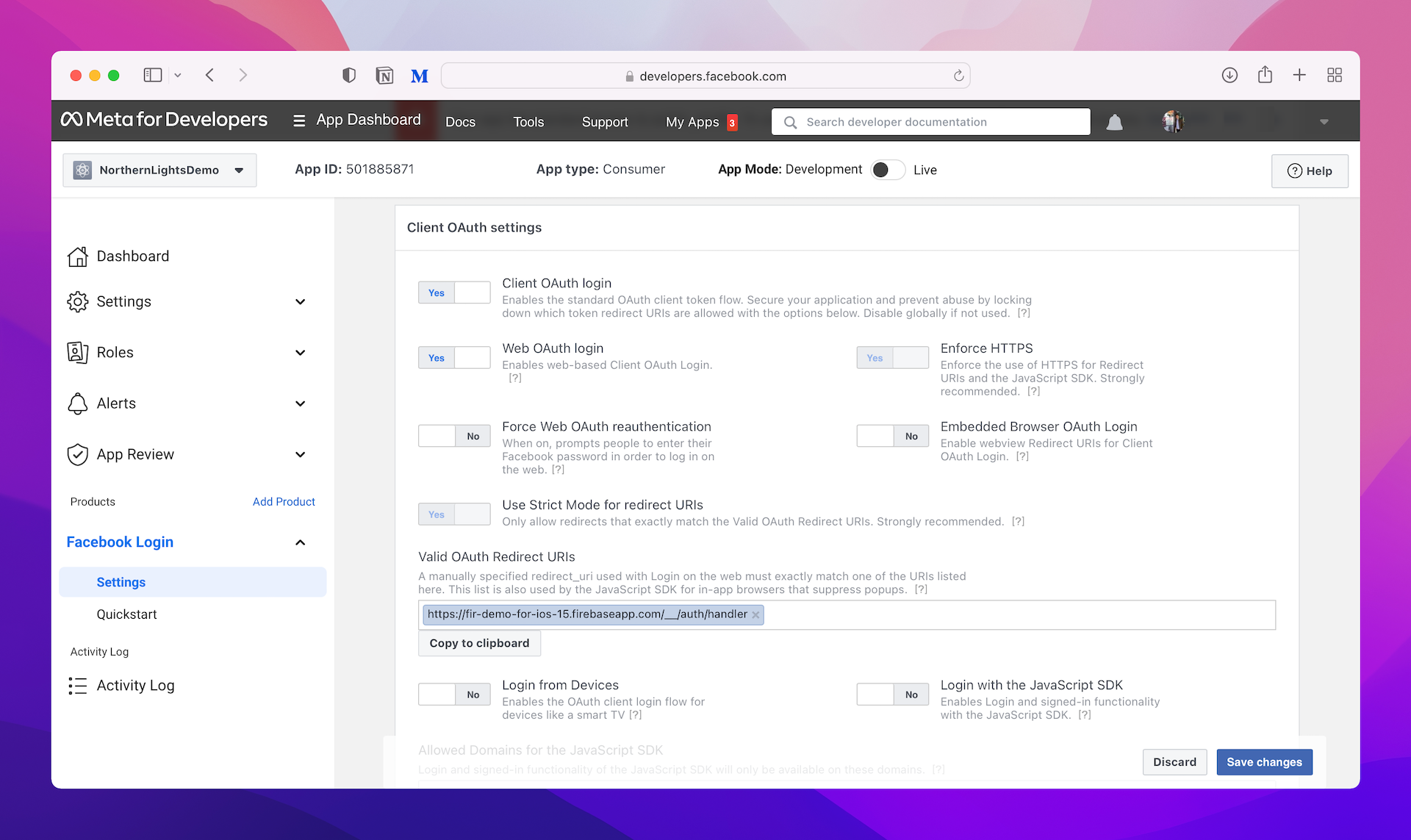1411x840 pixels.
Task: Open the Docs menu item
Action: tap(460, 122)
